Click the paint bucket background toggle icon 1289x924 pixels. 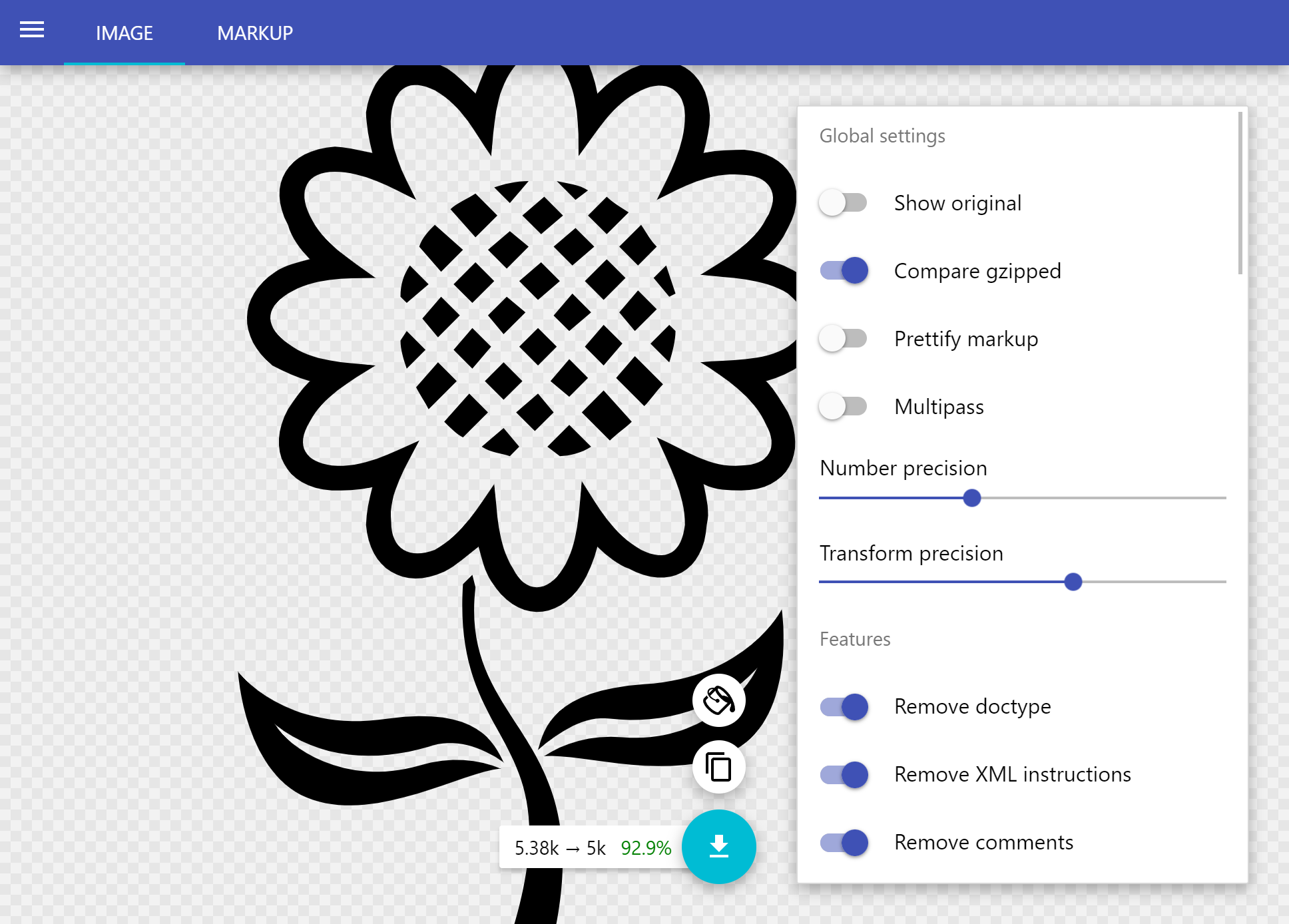coord(718,700)
